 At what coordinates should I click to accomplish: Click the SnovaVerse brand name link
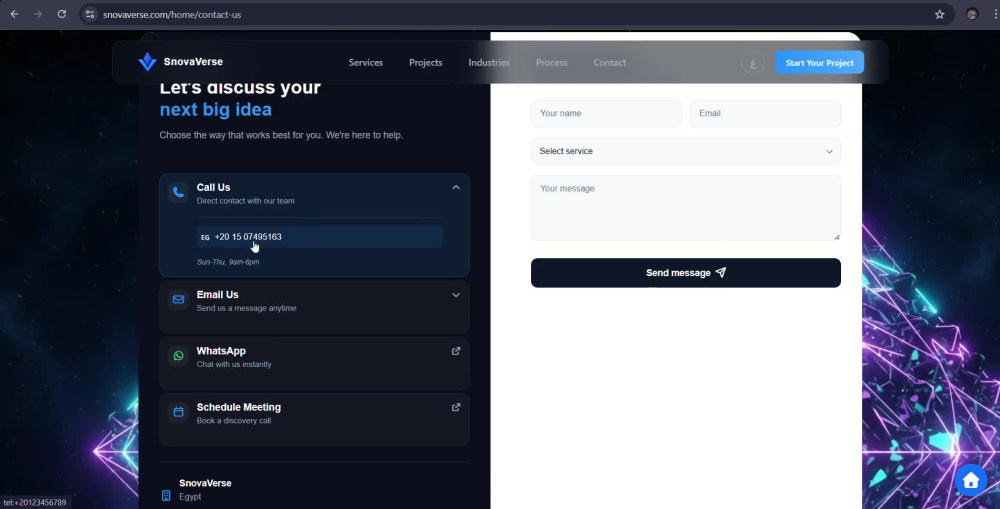193,62
